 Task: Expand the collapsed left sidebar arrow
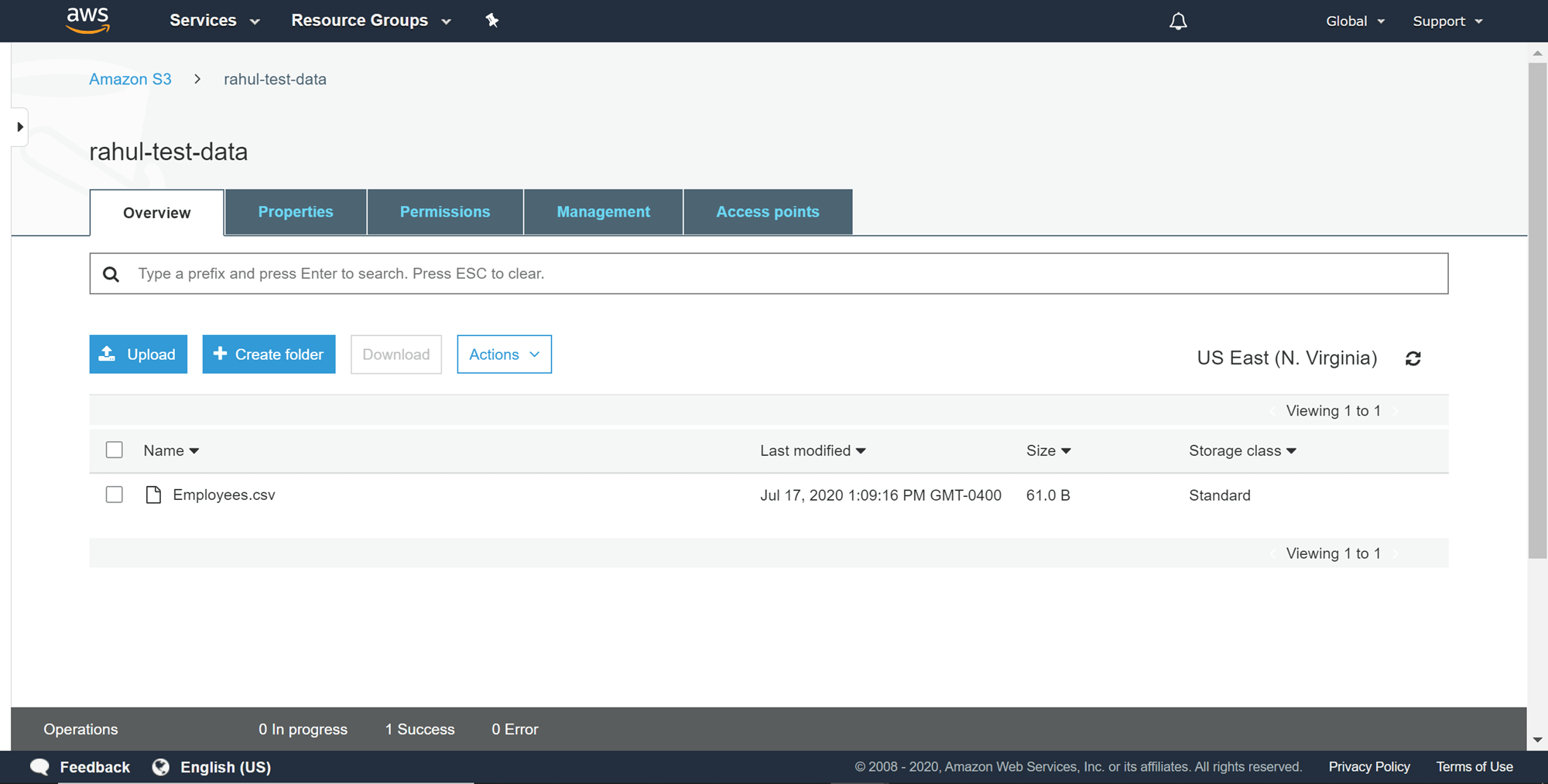pyautogui.click(x=19, y=126)
